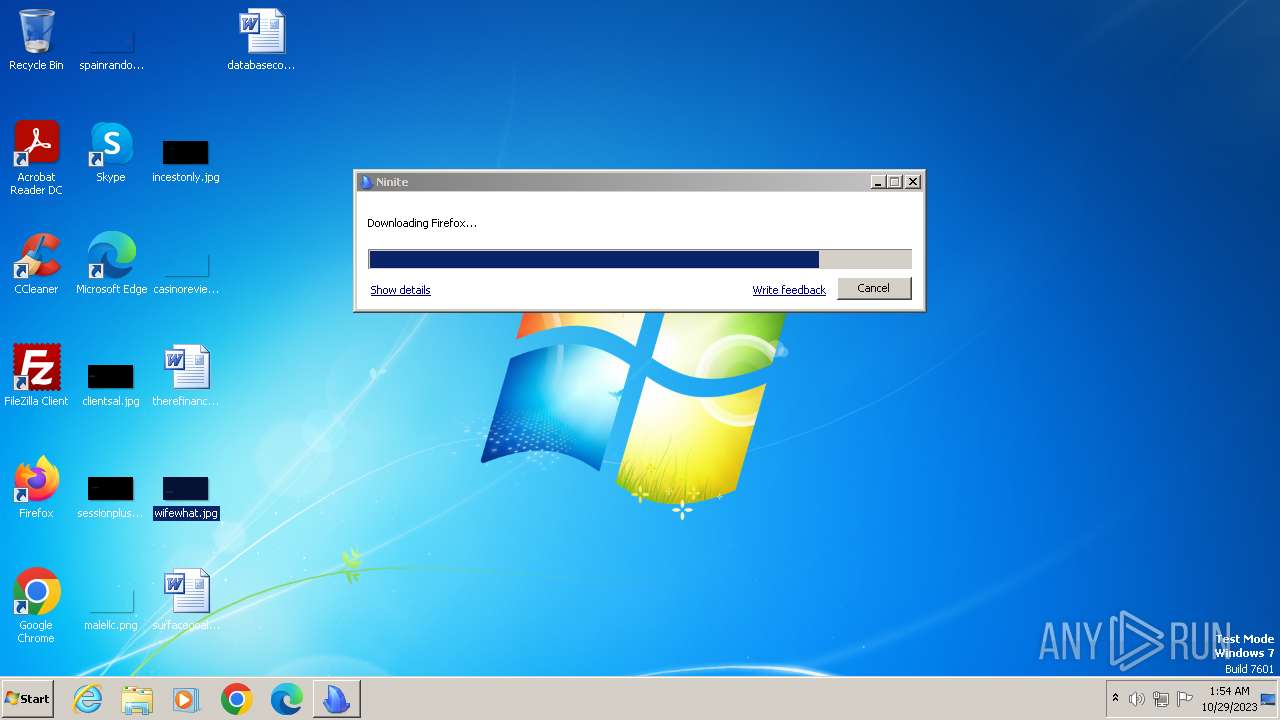1280x720 pixels.
Task: Switch to Ninite taskbar button
Action: coord(336,699)
